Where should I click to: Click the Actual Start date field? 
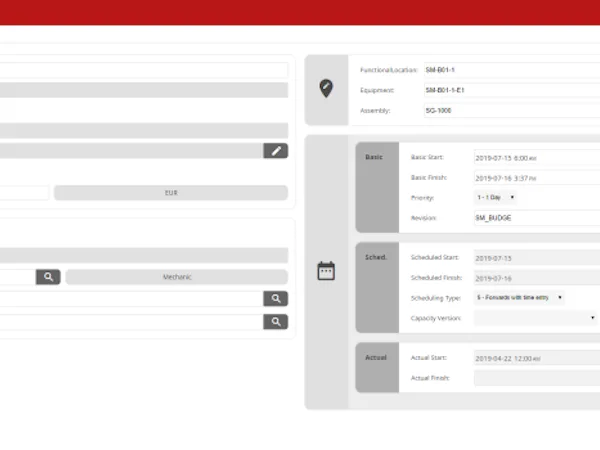tap(537, 358)
